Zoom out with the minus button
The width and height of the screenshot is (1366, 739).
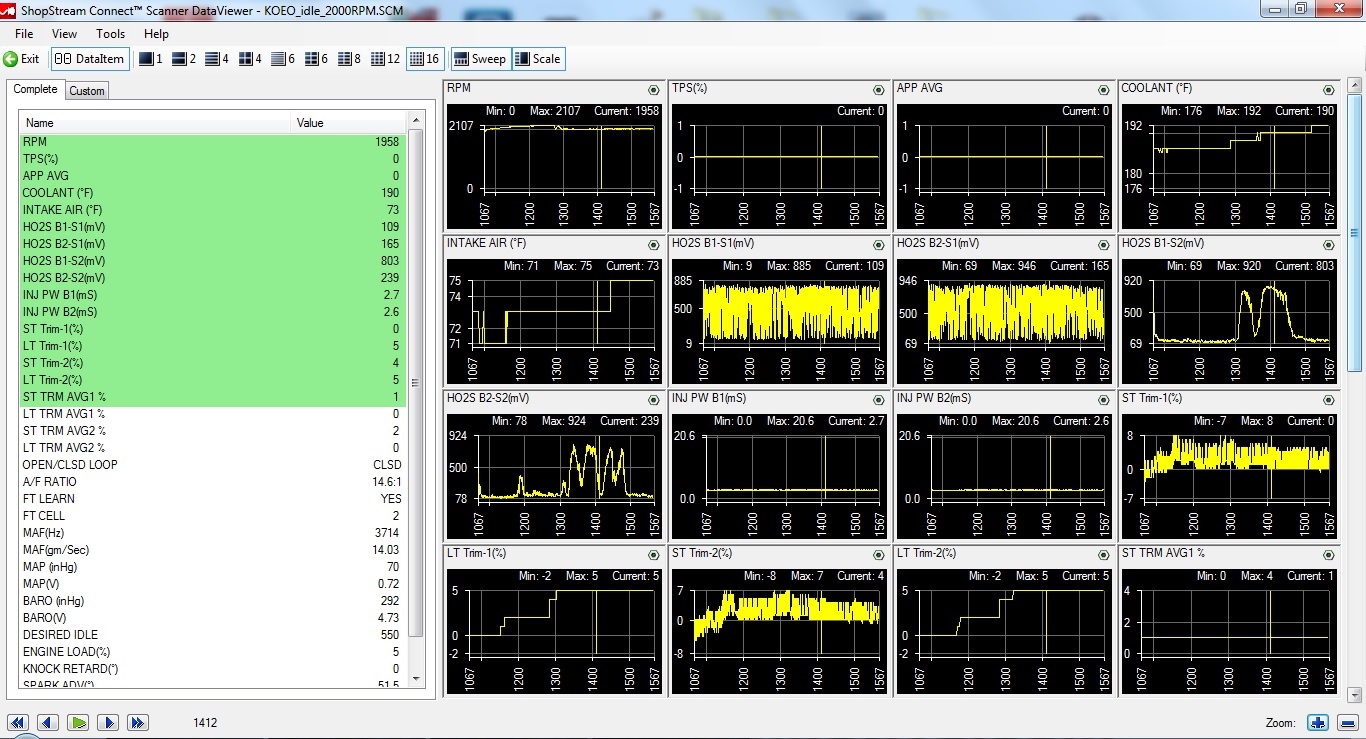point(1347,723)
